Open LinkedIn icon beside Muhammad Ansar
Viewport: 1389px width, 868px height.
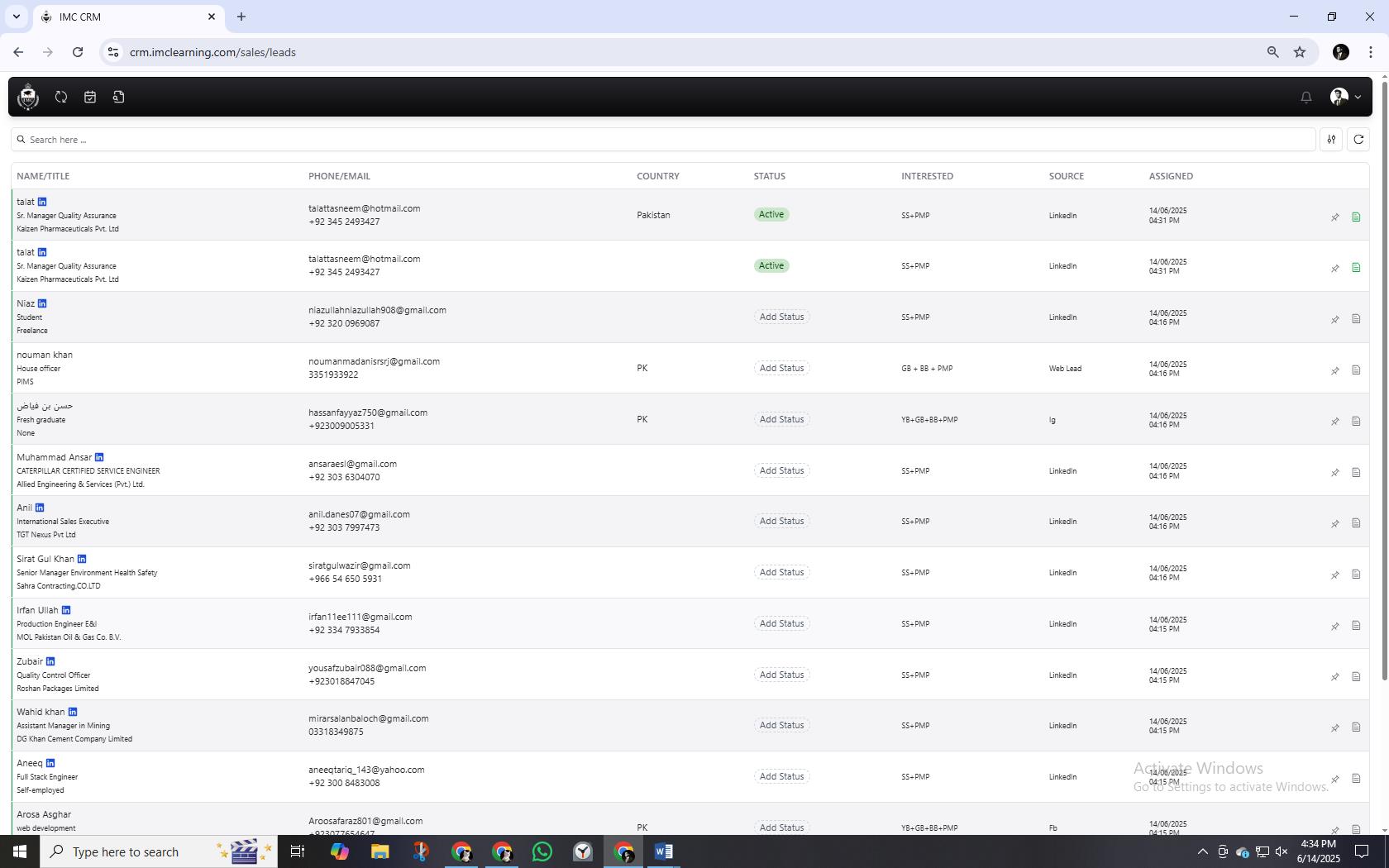click(99, 457)
